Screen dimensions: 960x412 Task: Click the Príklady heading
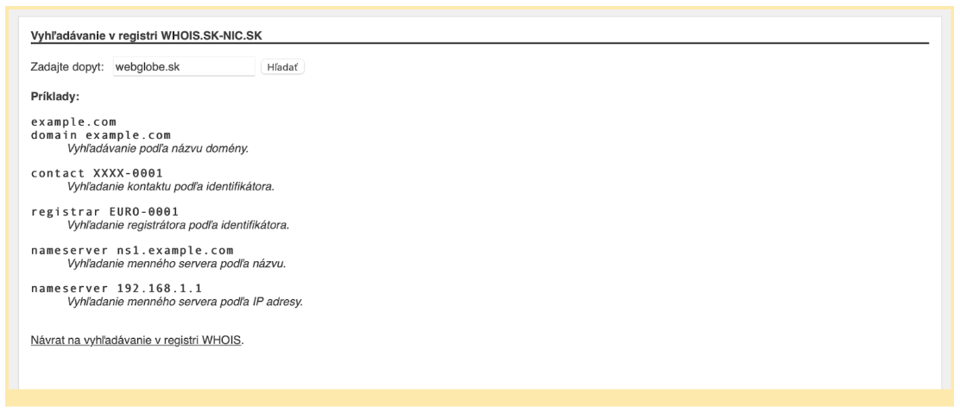55,97
